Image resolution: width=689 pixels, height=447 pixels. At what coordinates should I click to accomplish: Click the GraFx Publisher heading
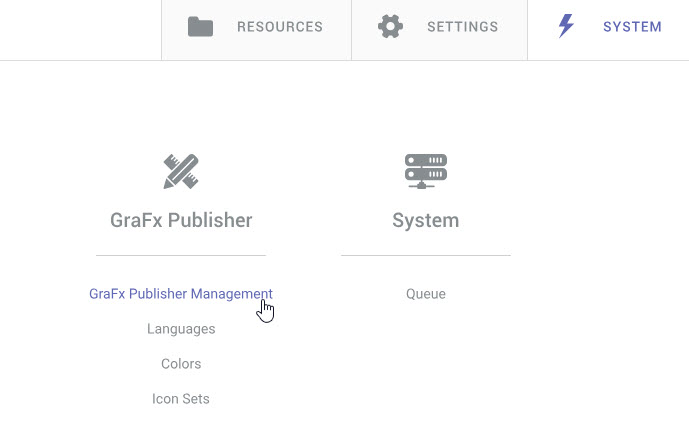[181, 220]
